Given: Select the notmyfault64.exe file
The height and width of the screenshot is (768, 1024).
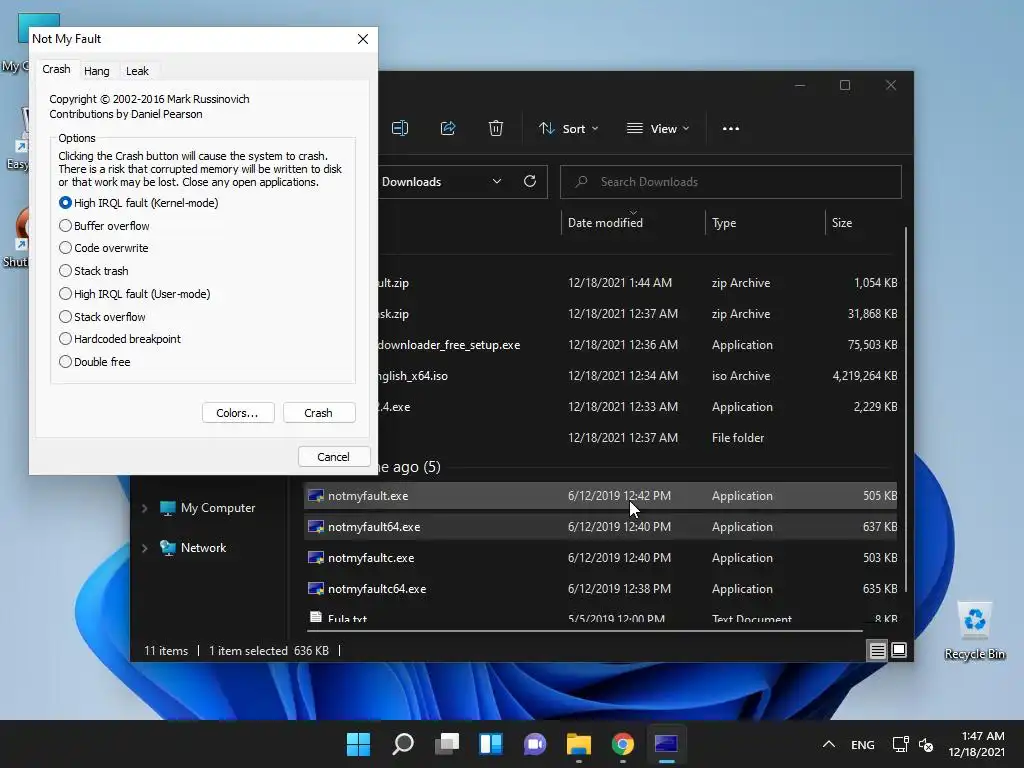Looking at the screenshot, I should pos(600,526).
